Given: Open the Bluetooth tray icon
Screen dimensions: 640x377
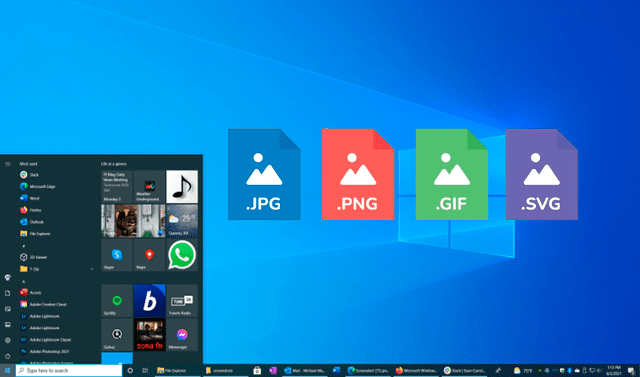Looking at the screenshot, I should point(569,370).
